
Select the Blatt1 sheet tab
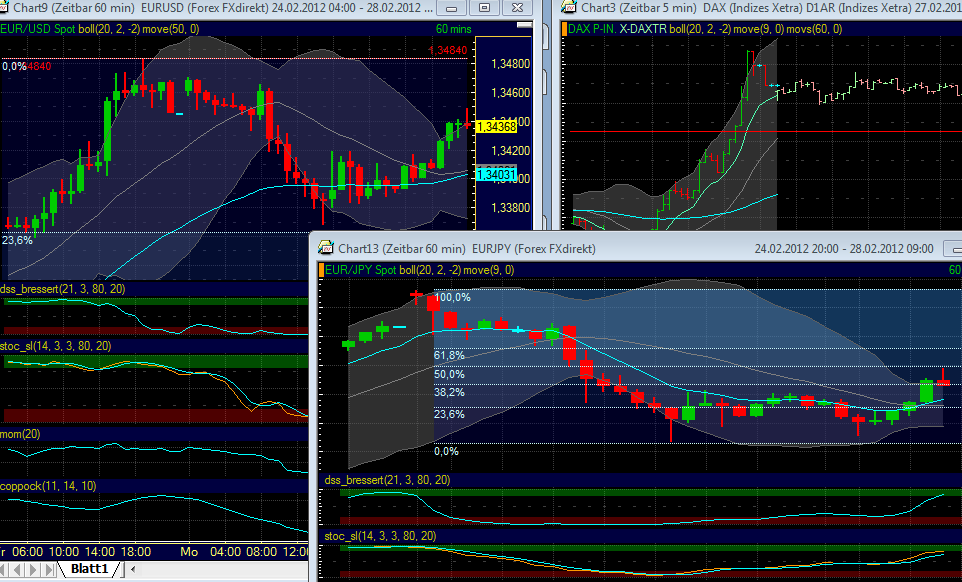coord(88,568)
